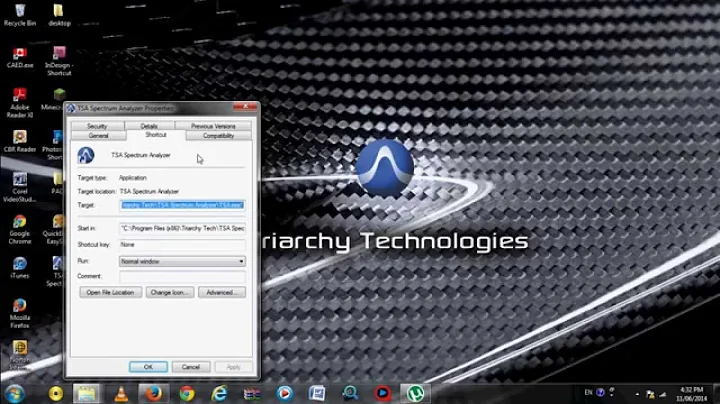This screenshot has width=720, height=404.
Task: Select the Adobe Reader XI desktop icon
Action: (20, 103)
